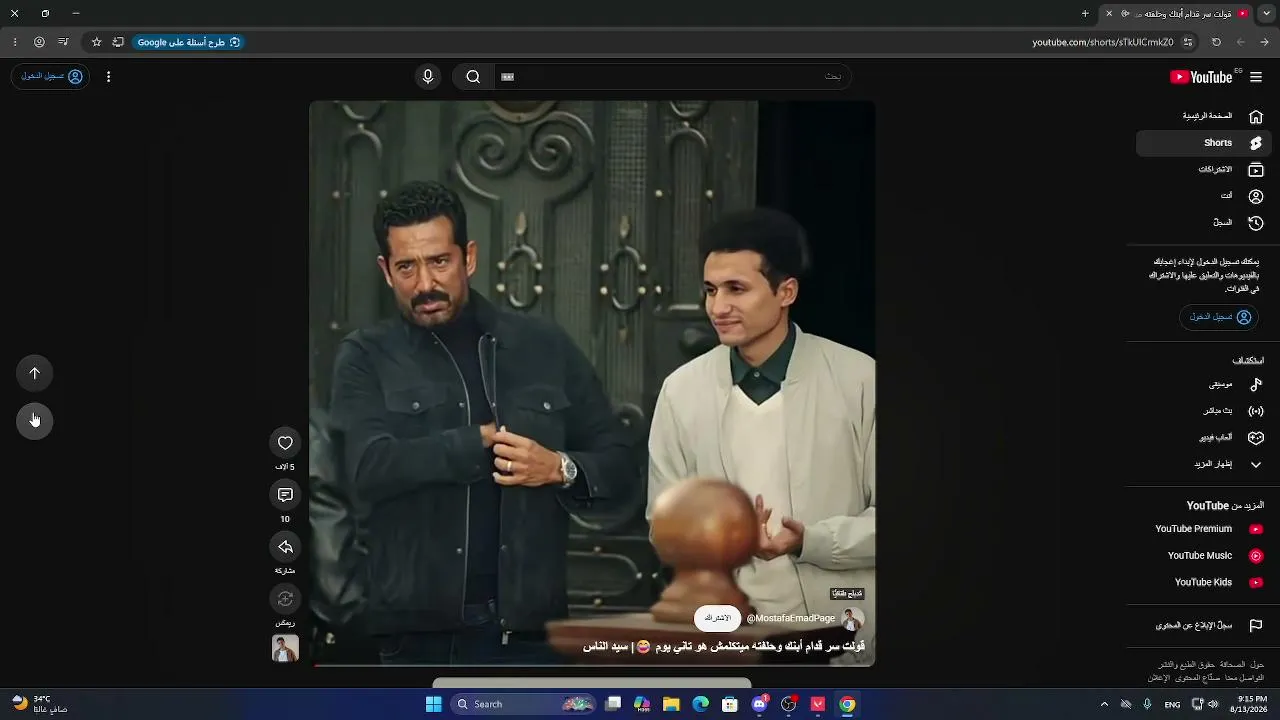The width and height of the screenshot is (1280, 720).
Task: Open YouTube Music link
Action: point(1202,556)
